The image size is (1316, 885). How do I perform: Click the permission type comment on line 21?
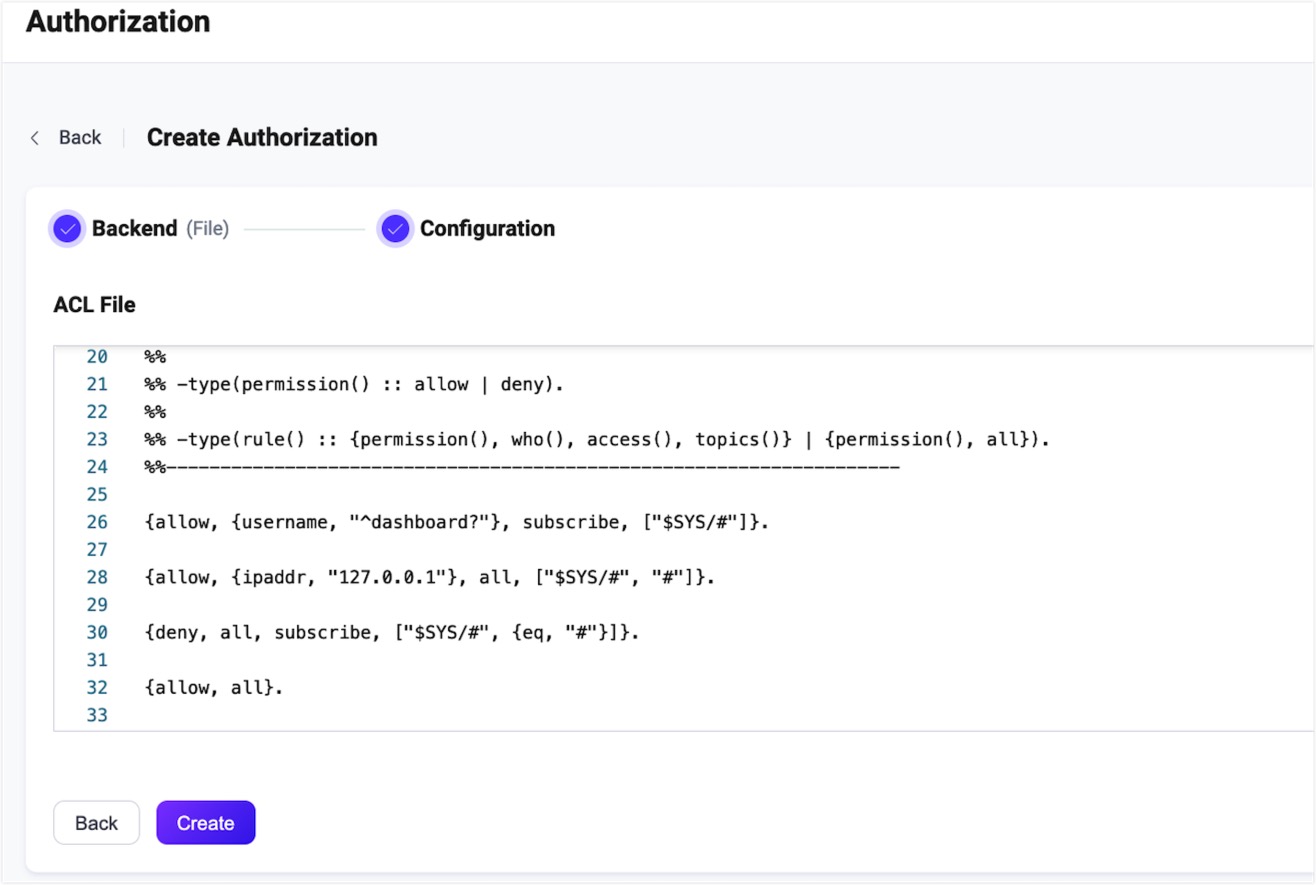pos(353,384)
